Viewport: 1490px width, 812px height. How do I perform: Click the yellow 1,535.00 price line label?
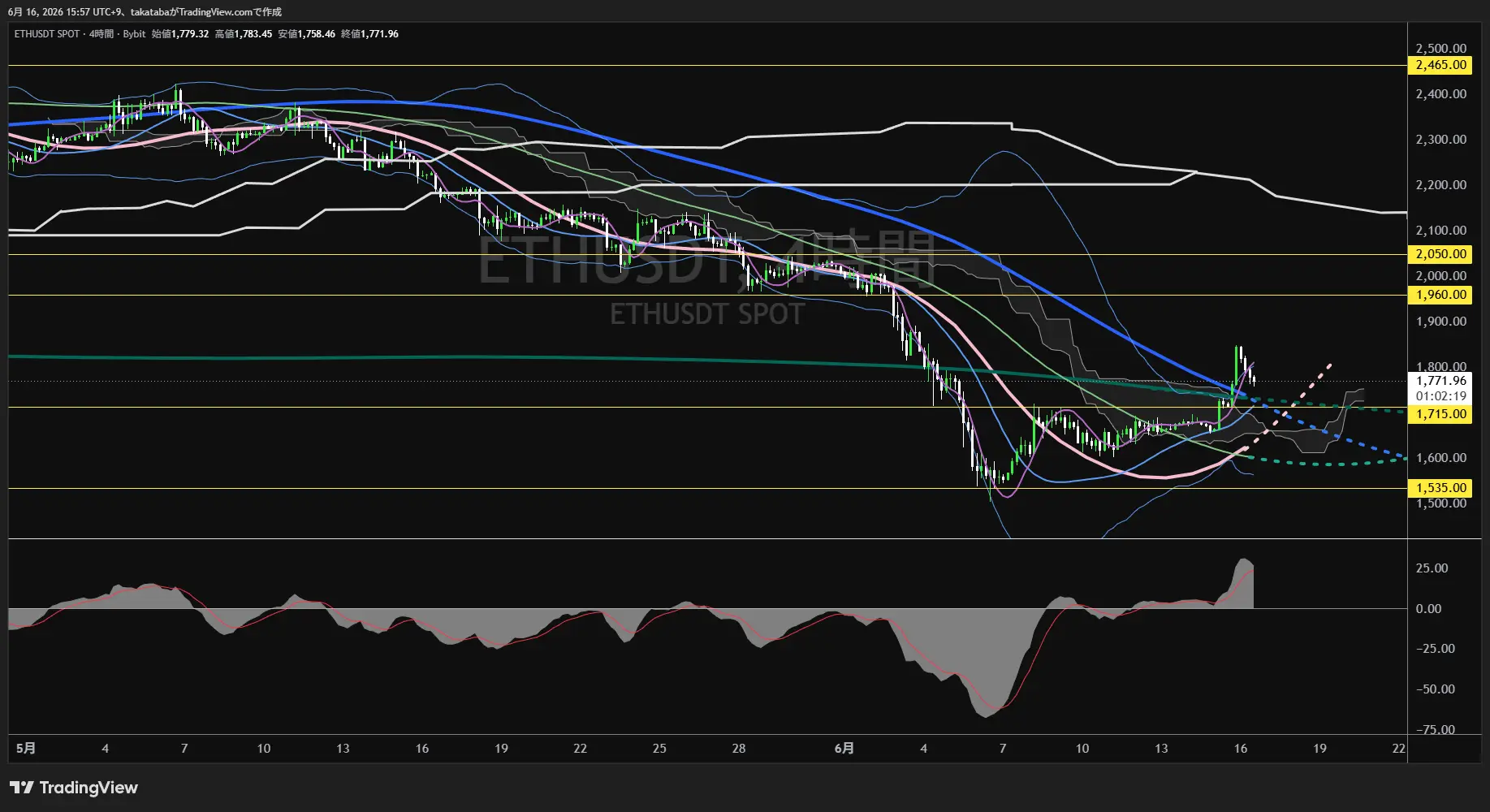click(1440, 488)
